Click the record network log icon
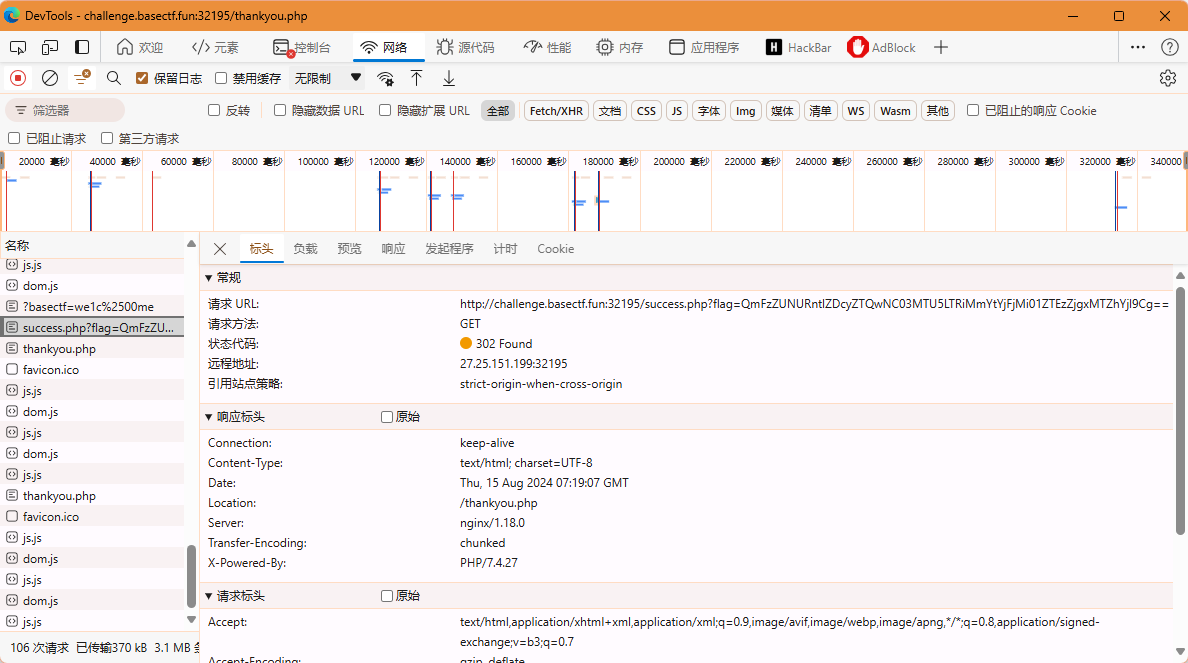 coord(18,78)
